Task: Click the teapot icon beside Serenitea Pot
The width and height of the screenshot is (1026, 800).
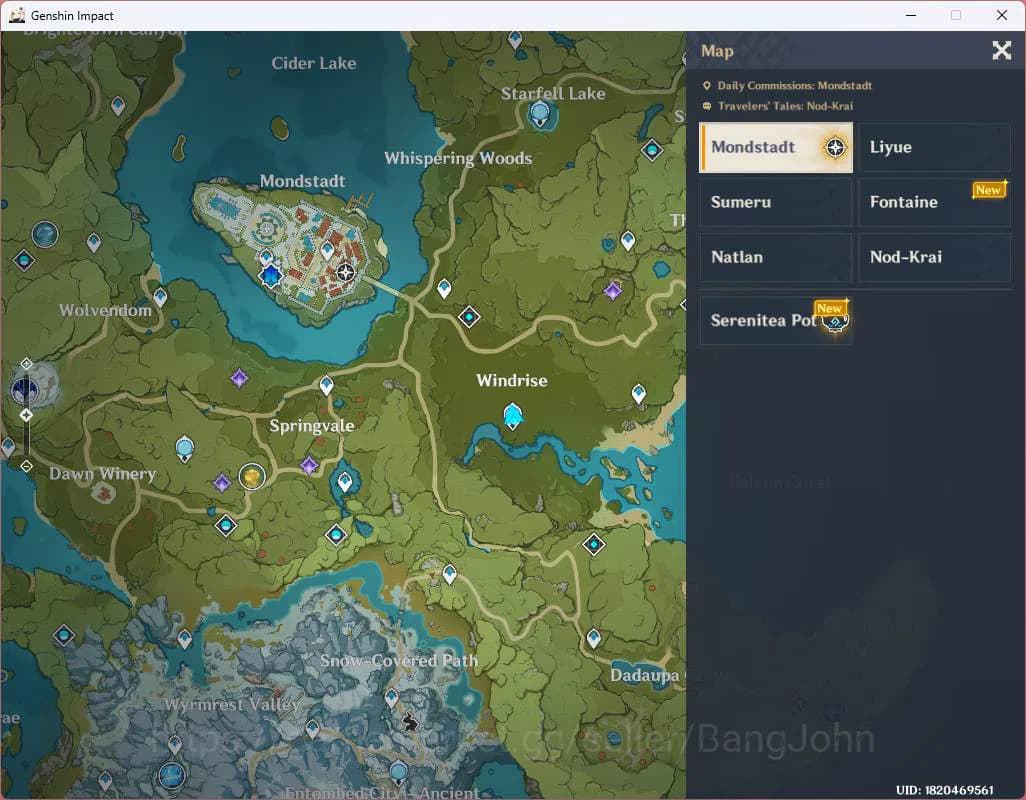Action: pos(835,322)
